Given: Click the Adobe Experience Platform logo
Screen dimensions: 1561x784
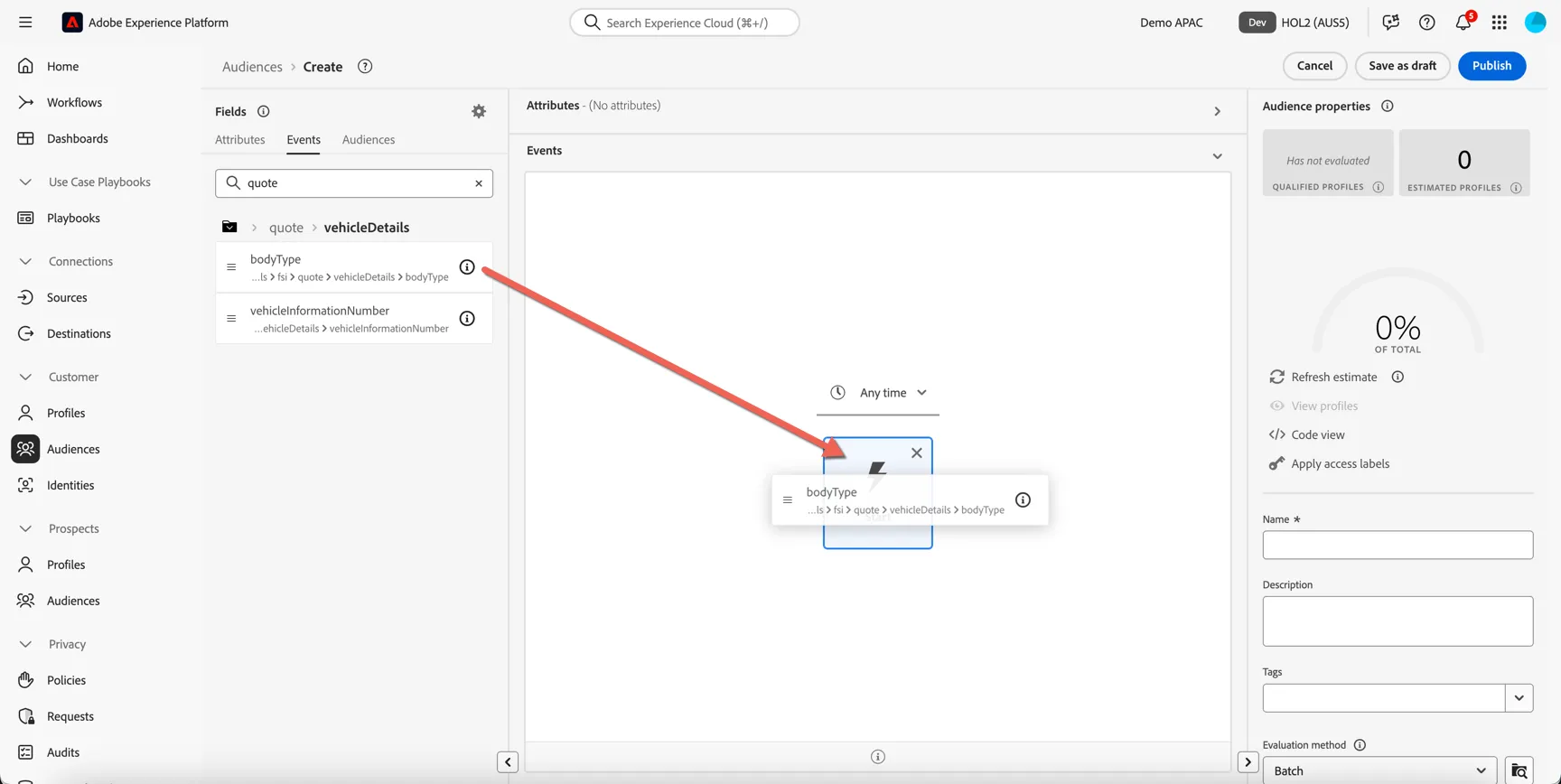Looking at the screenshot, I should [72, 23].
